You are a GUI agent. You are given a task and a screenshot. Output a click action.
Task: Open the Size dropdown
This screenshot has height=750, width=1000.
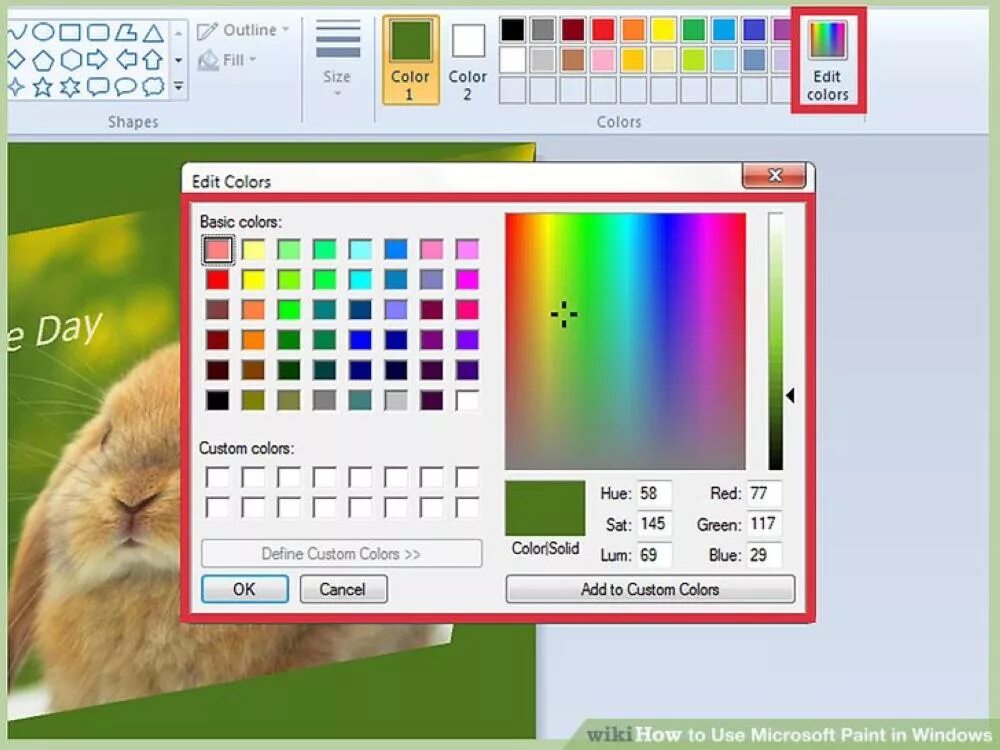point(337,59)
